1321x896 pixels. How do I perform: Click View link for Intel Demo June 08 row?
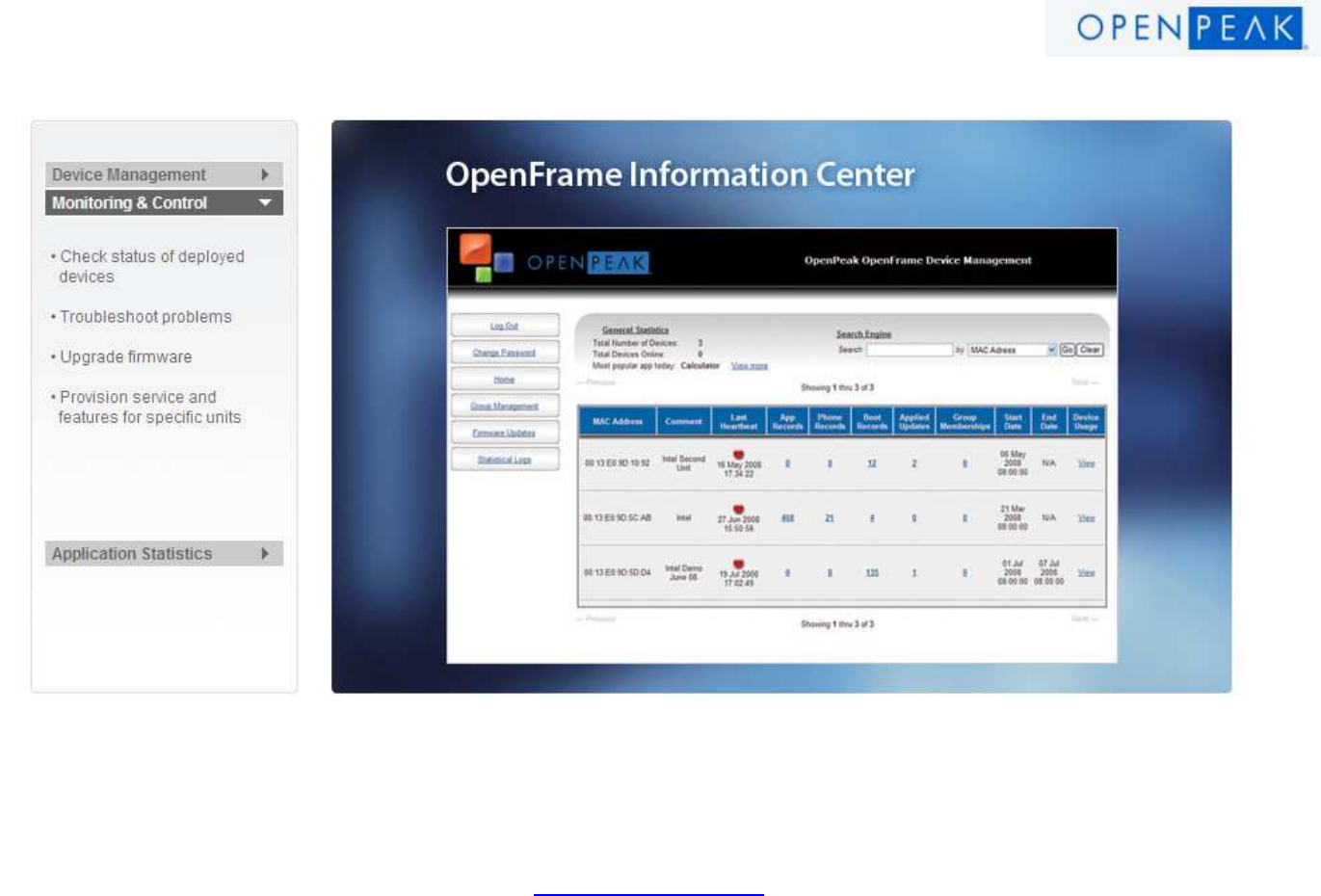click(1086, 573)
